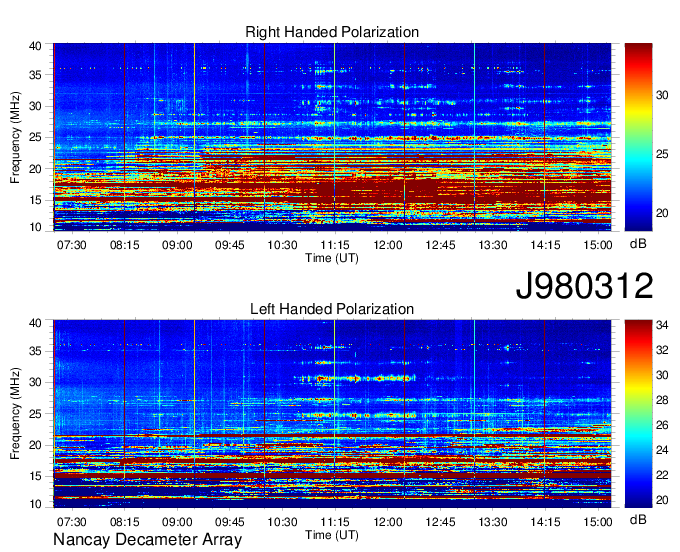Click the 13:30 time tick of the bottom plot

tap(493, 522)
